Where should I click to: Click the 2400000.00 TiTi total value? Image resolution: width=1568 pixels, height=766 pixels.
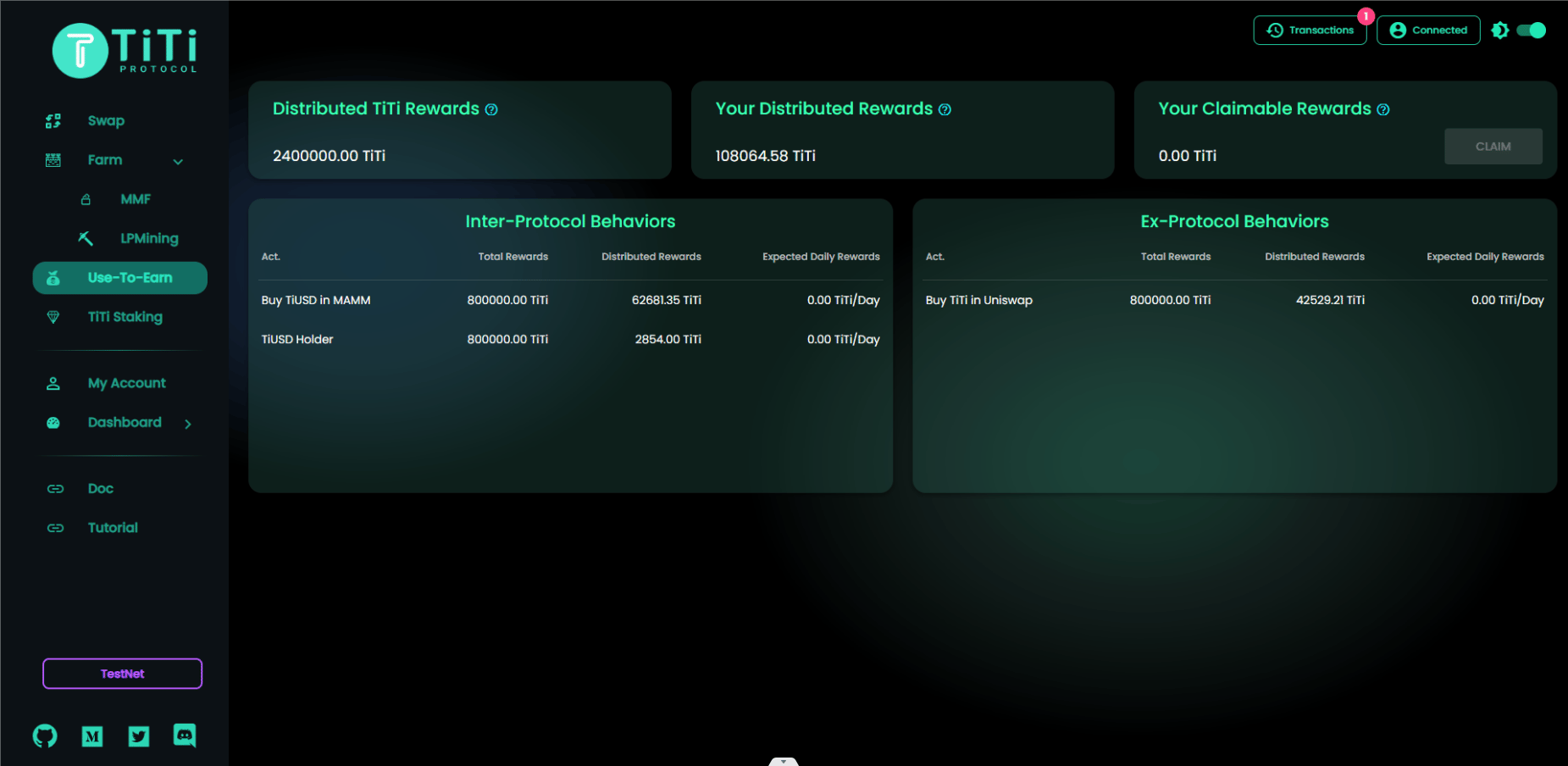(x=329, y=156)
